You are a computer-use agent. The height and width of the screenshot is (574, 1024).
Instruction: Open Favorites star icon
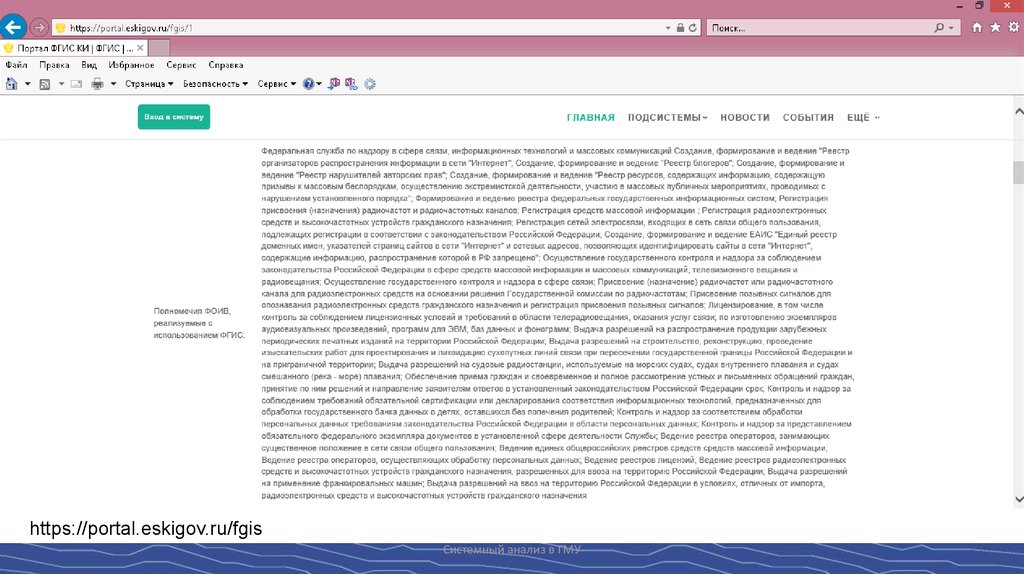[x=996, y=28]
